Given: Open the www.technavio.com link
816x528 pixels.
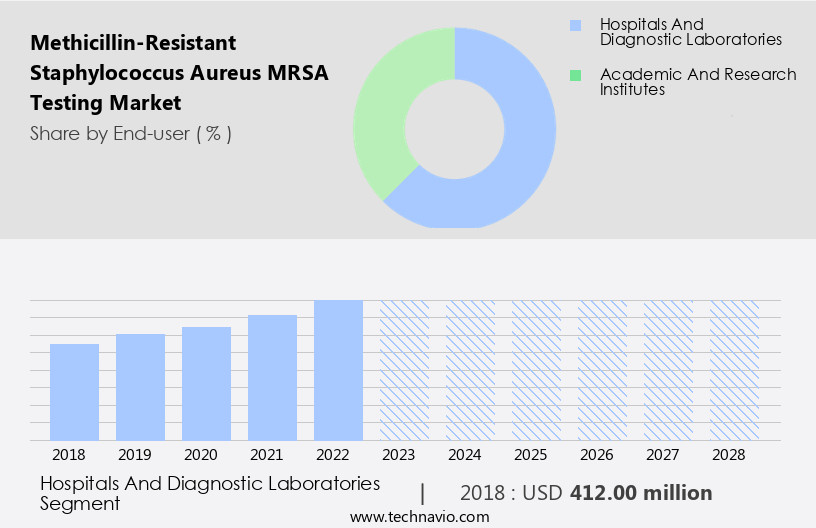Looking at the screenshot, I should point(420,517).
